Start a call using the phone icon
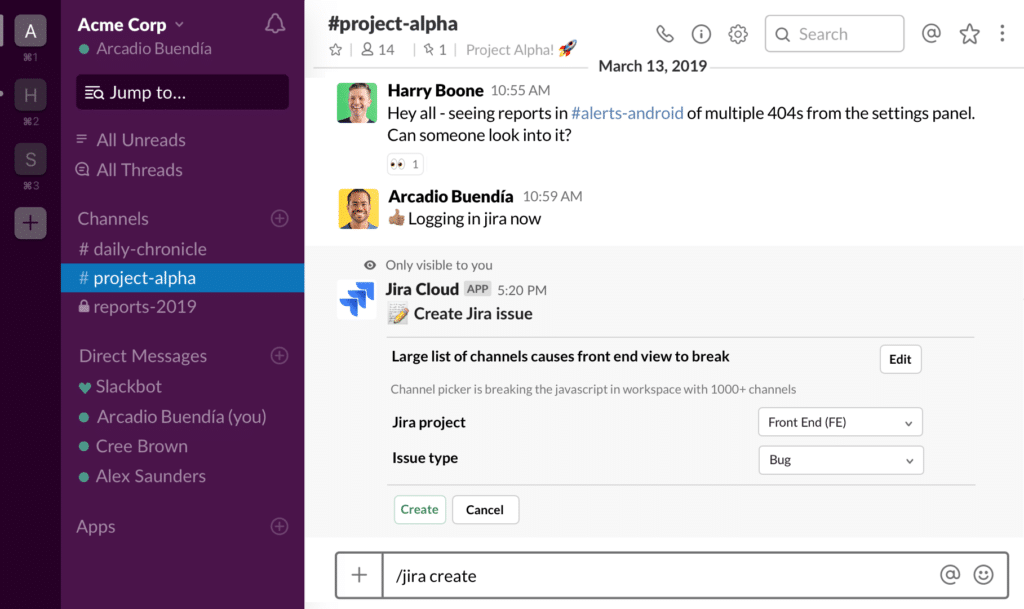1024x609 pixels. [664, 33]
